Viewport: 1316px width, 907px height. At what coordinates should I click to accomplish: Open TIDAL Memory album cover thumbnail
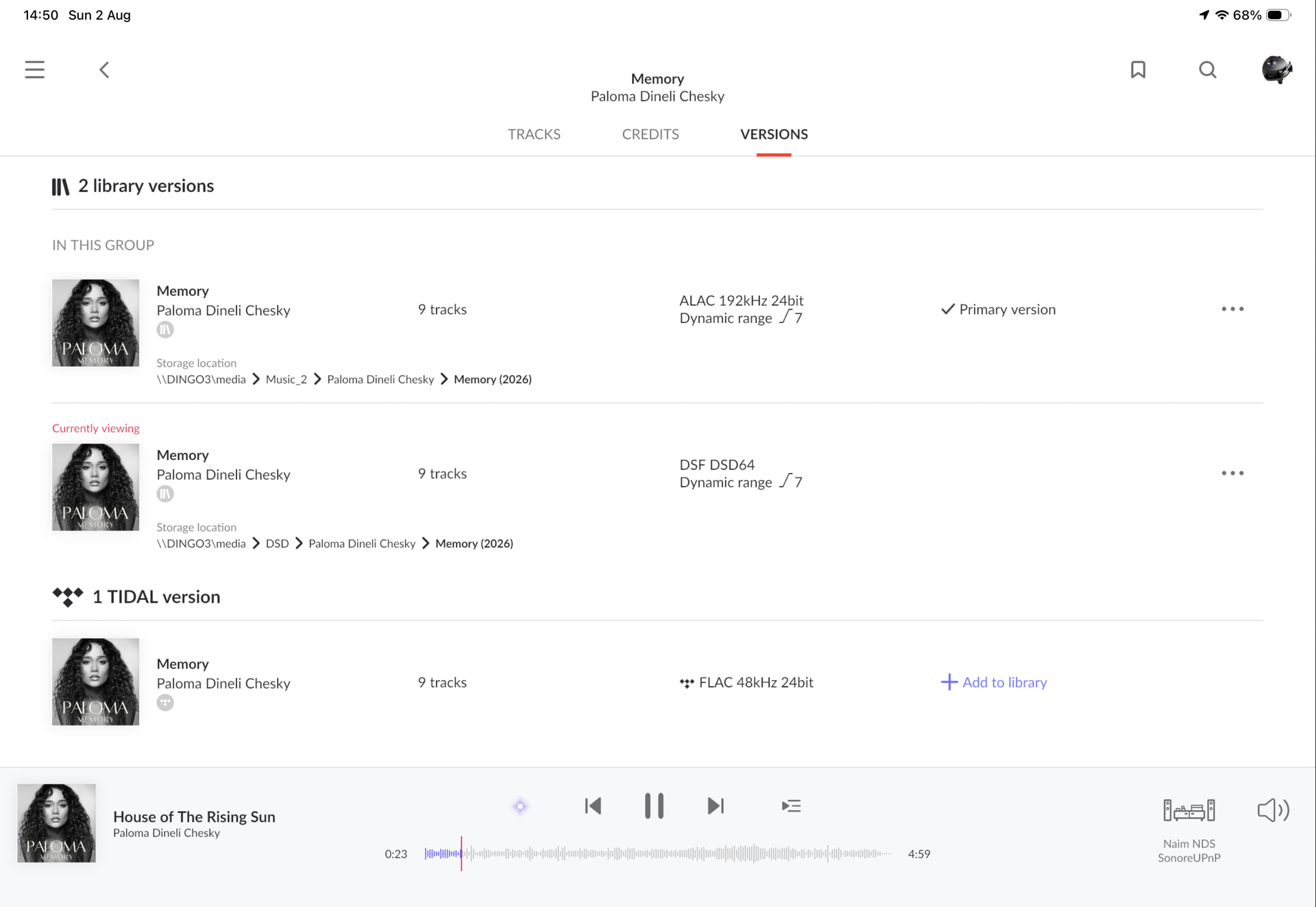pyautogui.click(x=95, y=681)
